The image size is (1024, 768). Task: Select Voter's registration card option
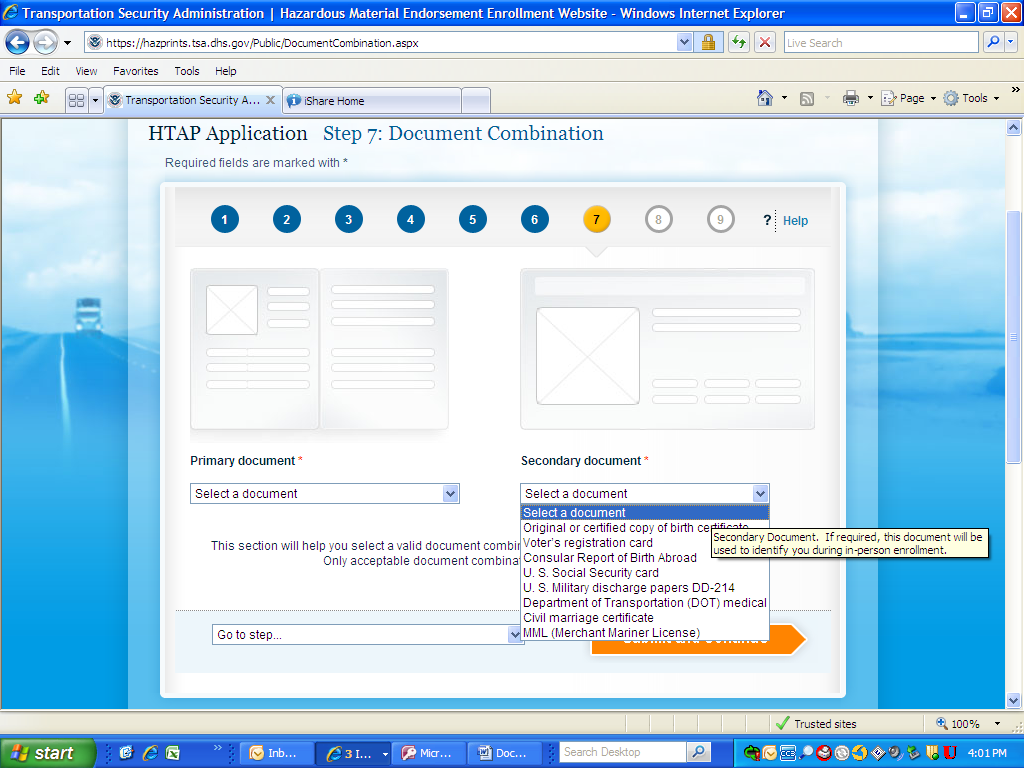point(588,543)
